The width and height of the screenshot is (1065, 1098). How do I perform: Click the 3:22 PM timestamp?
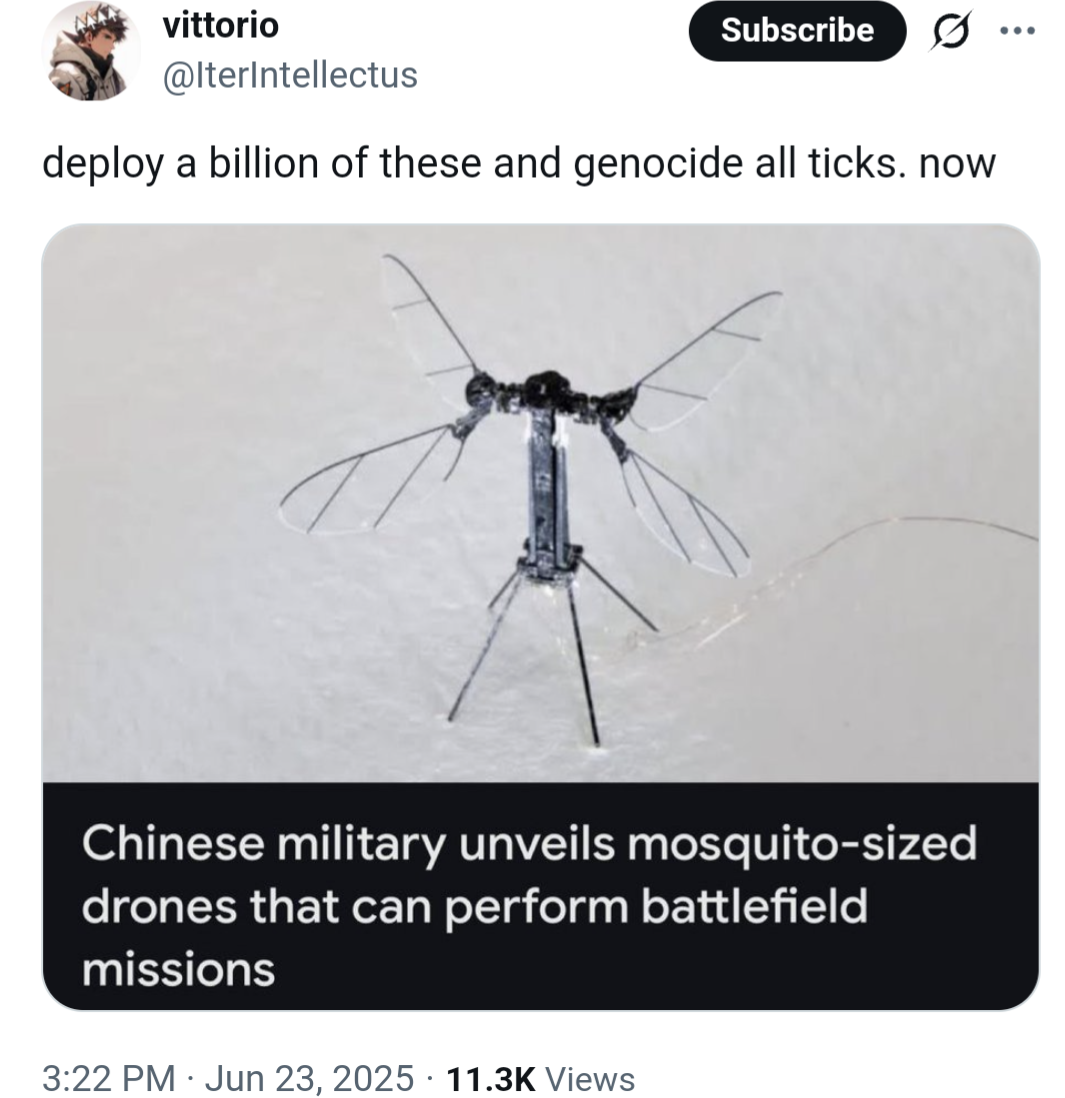click(109, 1077)
